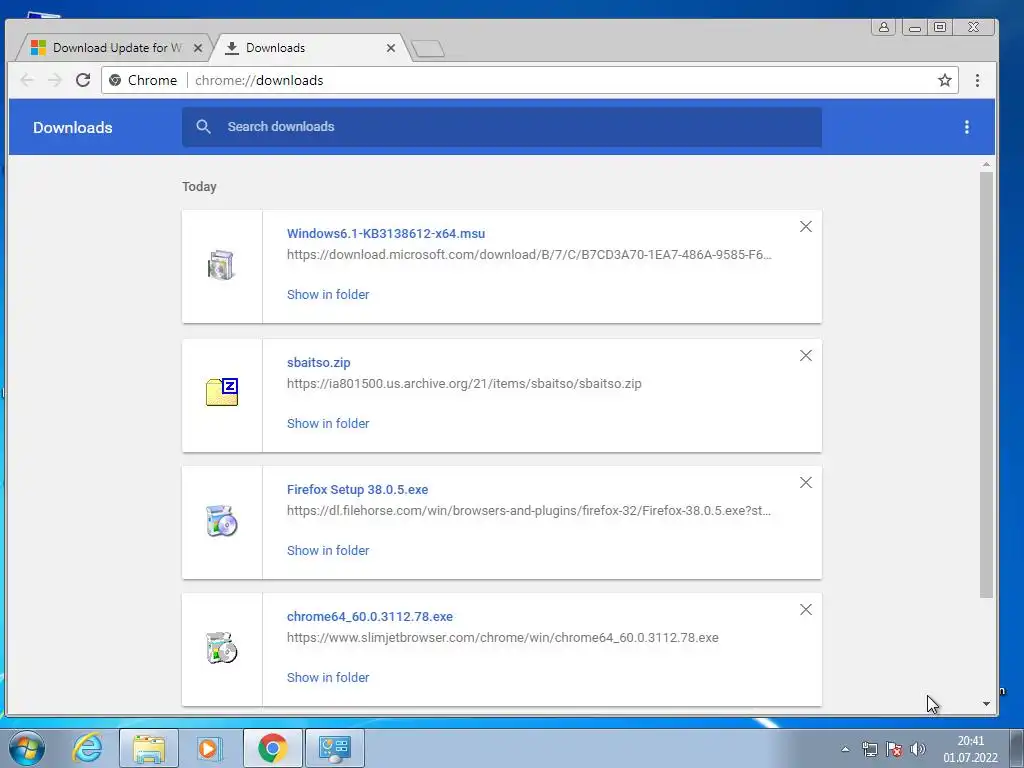The image size is (1024, 768).
Task: Click the vertical scrollbar thumb
Action: 986,384
